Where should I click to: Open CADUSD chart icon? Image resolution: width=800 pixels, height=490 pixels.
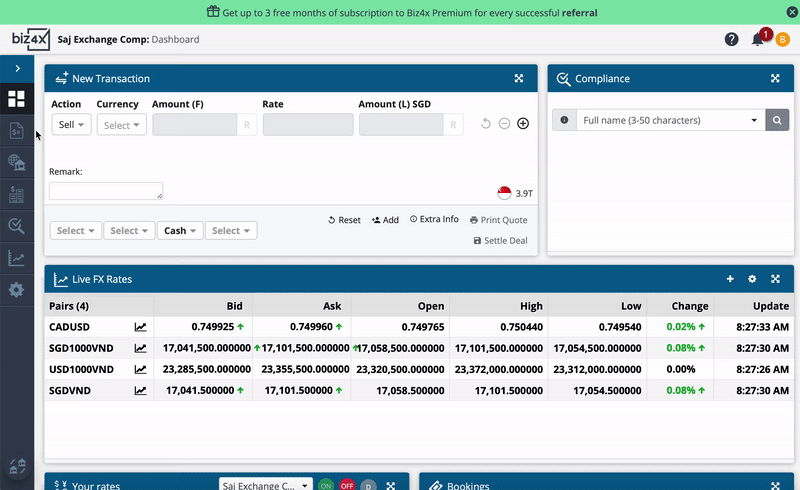pyautogui.click(x=140, y=327)
